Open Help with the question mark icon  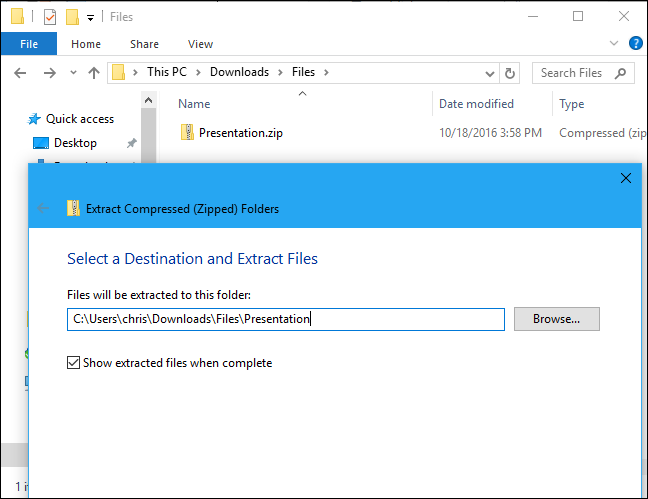coord(634,44)
